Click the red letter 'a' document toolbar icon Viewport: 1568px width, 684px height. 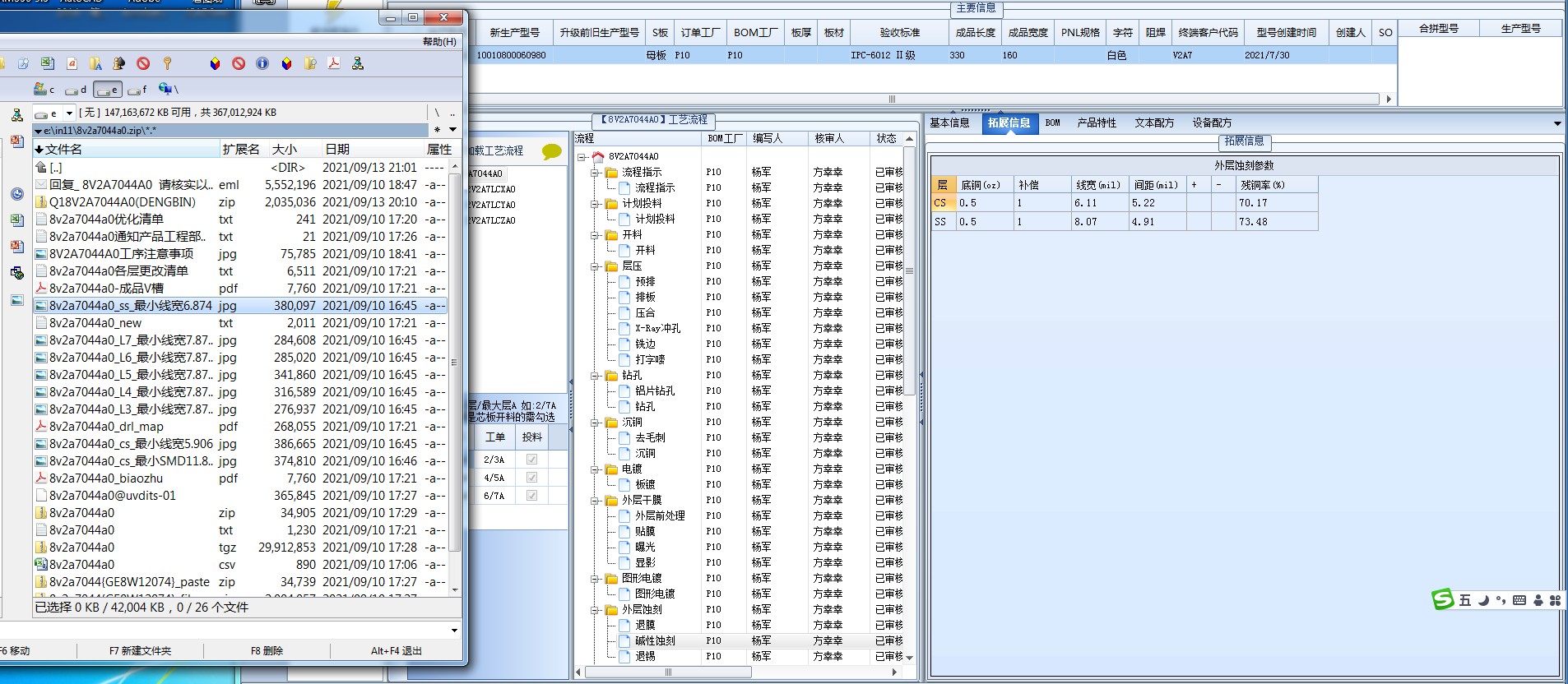click(72, 63)
